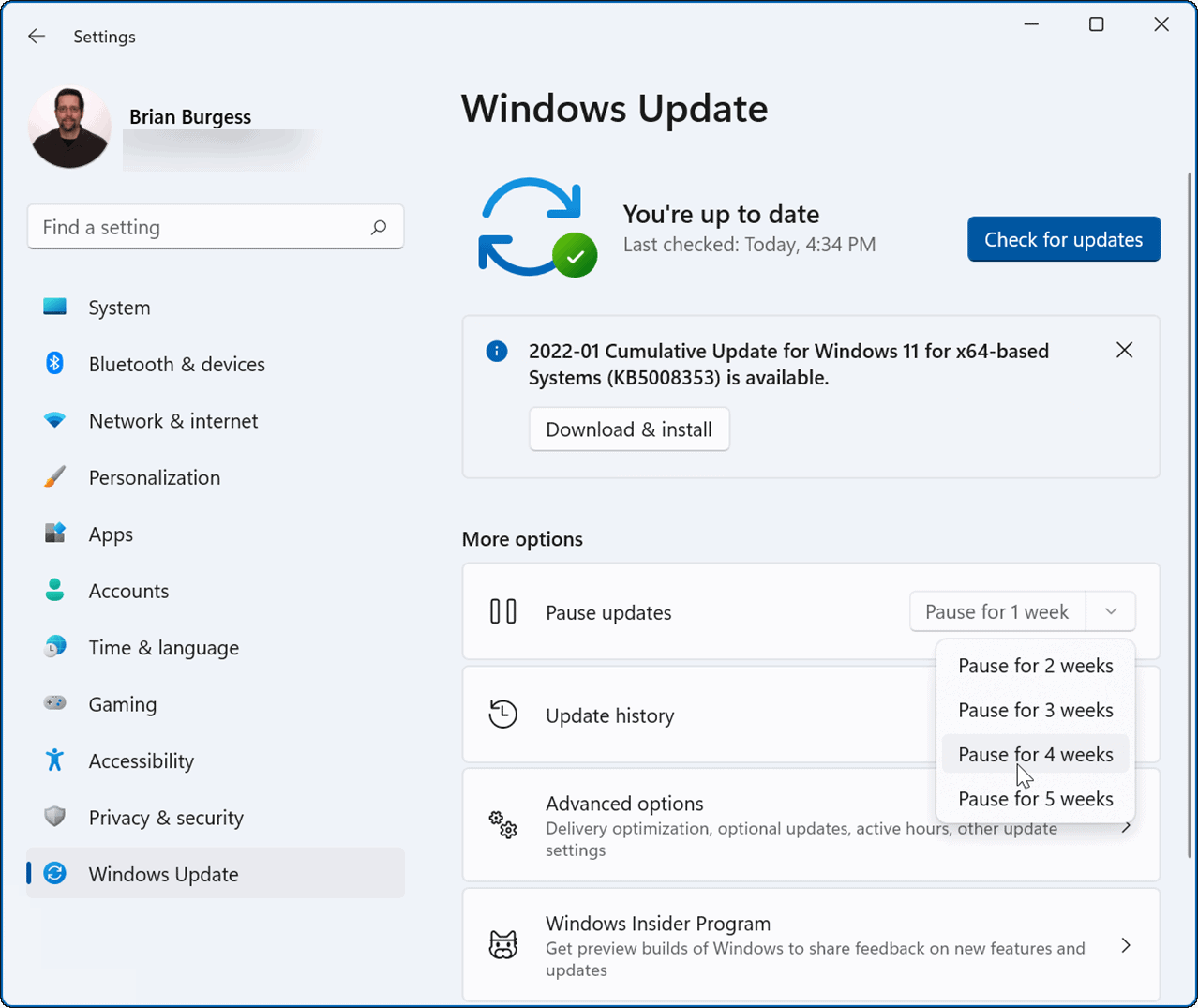1198x1008 pixels.
Task: Open the System settings icon
Action: coord(53,307)
